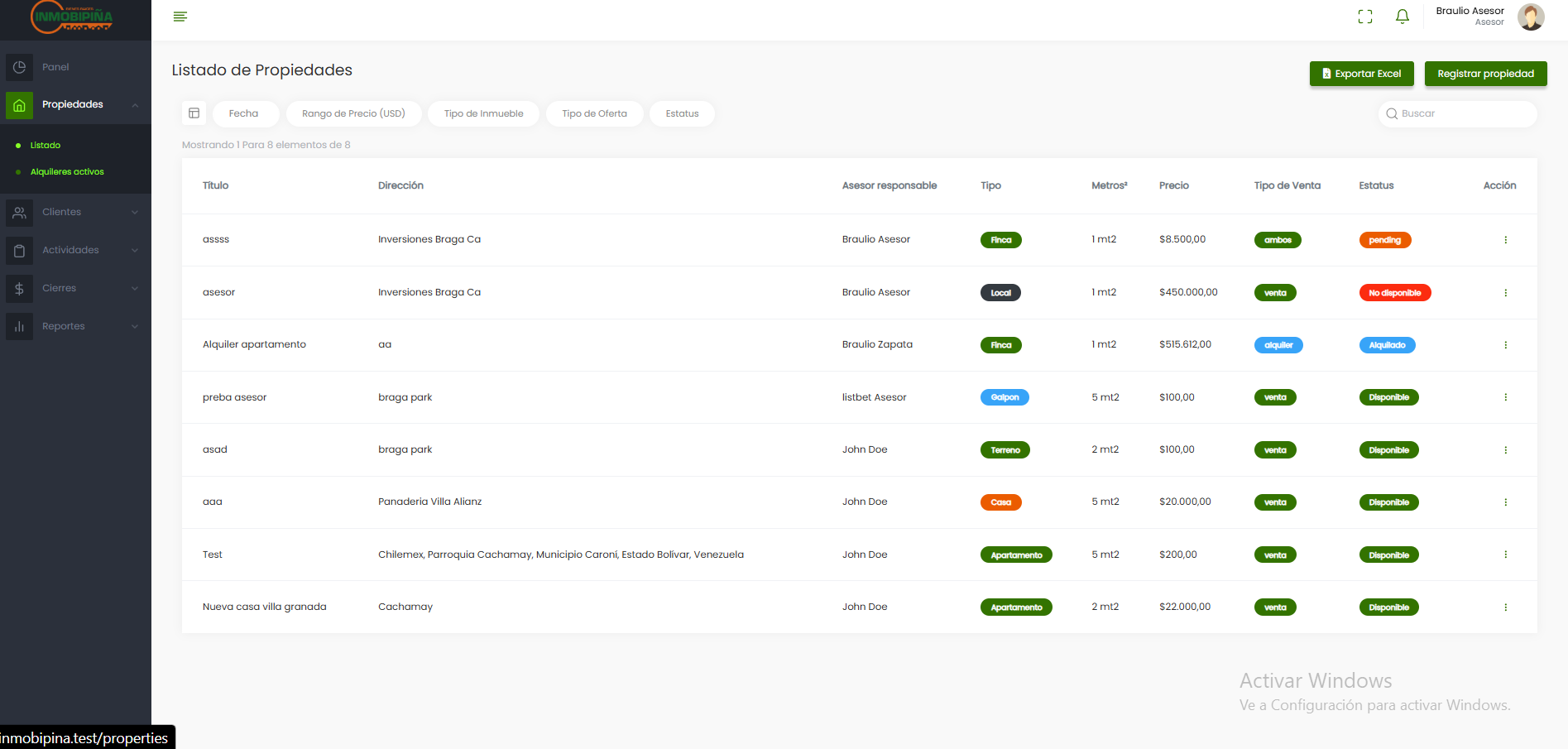The image size is (1568, 749).
Task: Click the orange Casa type badge
Action: [x=1000, y=502]
